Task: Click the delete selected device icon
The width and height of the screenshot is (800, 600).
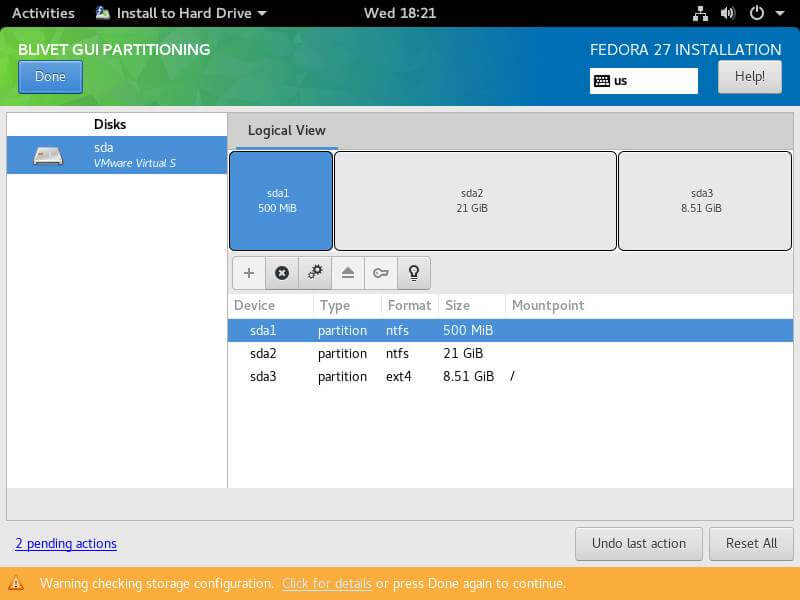Action: coord(282,273)
